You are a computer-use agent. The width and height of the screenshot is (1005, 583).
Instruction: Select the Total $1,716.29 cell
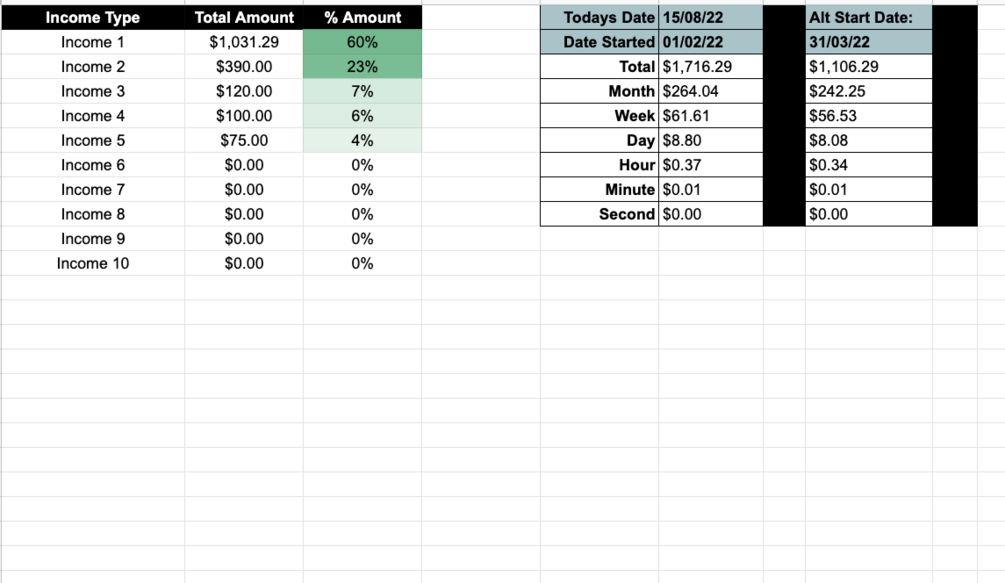point(710,67)
